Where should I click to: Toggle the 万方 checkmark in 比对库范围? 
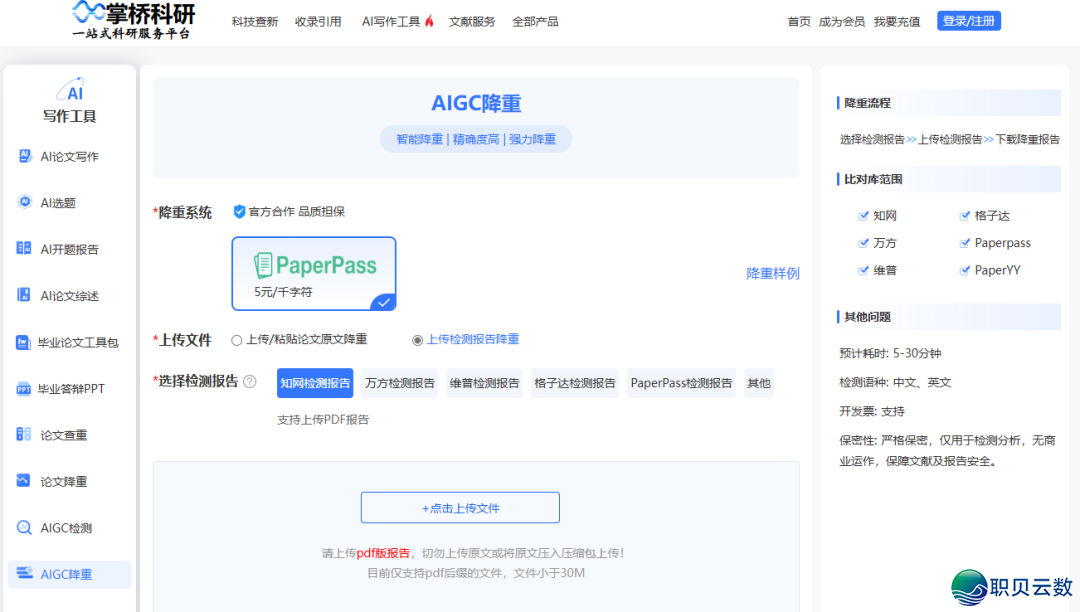click(x=863, y=242)
